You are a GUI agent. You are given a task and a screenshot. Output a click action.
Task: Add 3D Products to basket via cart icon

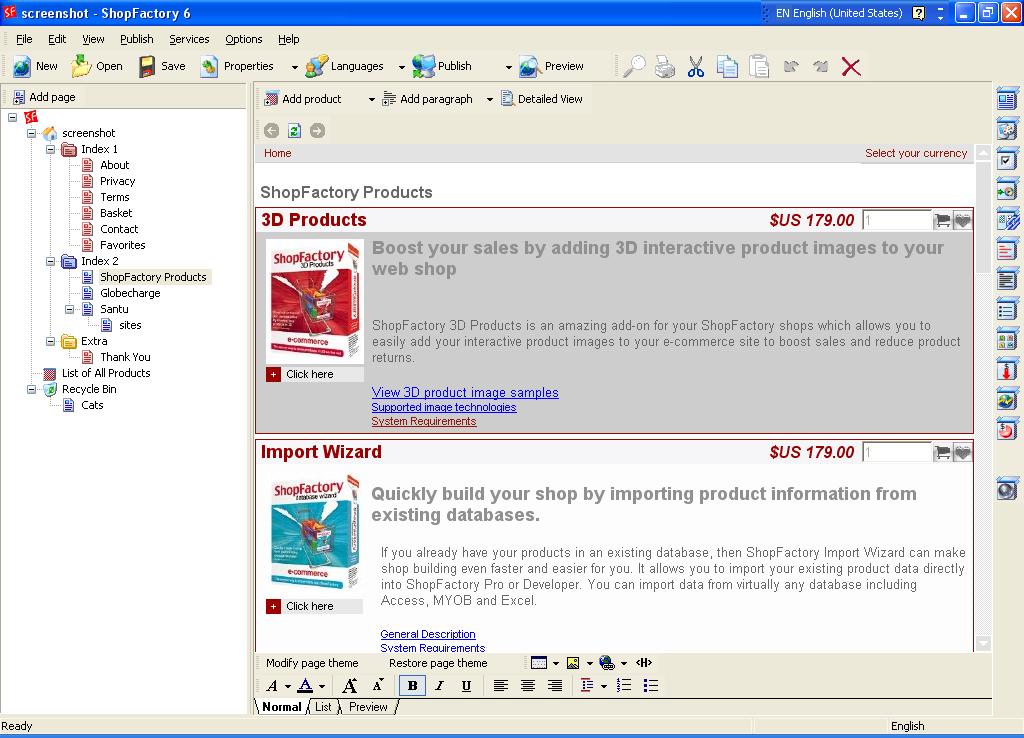tap(942, 221)
